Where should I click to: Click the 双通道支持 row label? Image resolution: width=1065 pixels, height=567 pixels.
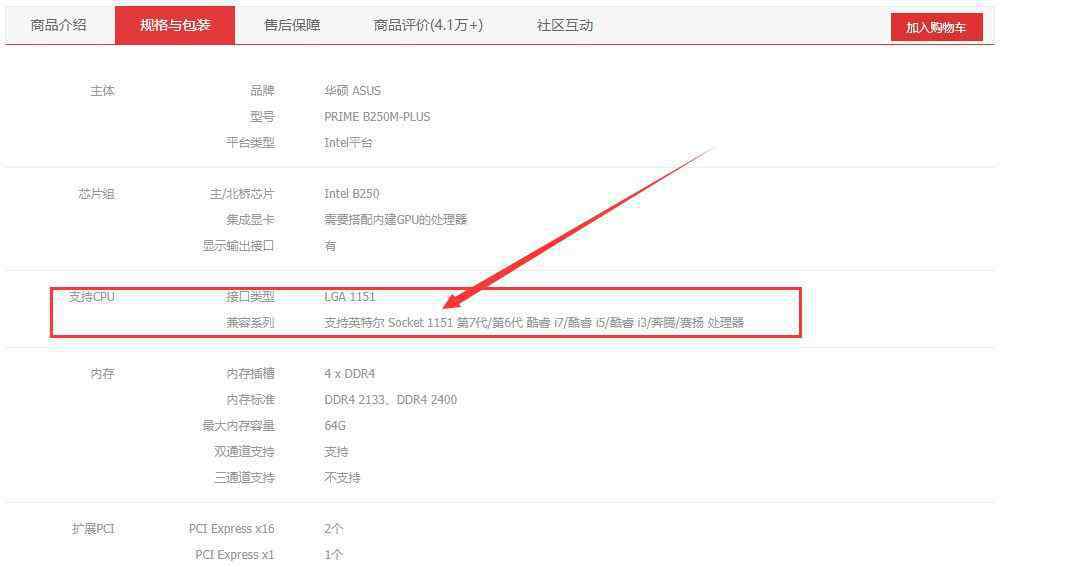(245, 452)
